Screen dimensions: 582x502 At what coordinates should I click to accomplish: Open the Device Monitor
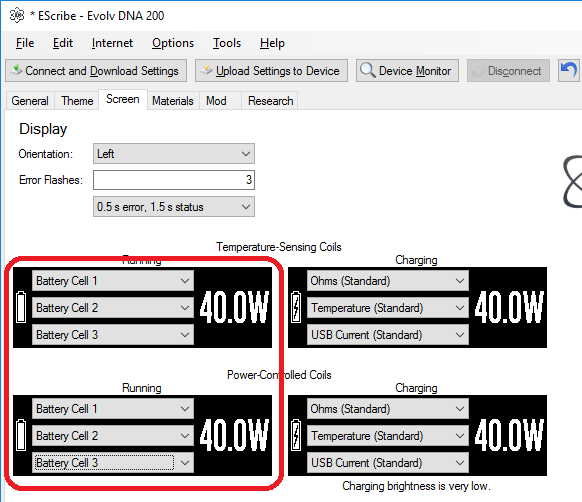[407, 71]
